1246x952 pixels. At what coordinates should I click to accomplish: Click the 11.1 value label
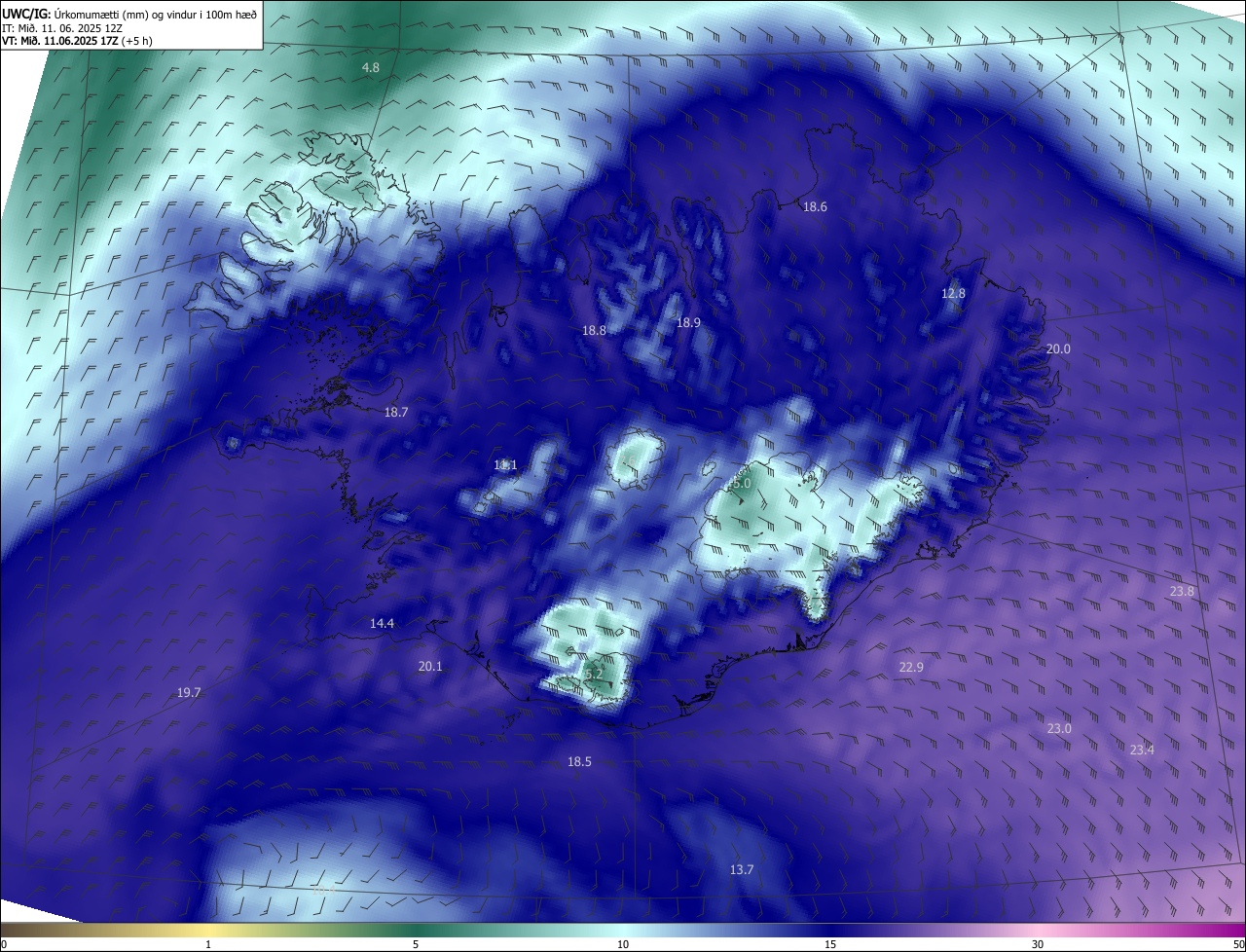[505, 465]
